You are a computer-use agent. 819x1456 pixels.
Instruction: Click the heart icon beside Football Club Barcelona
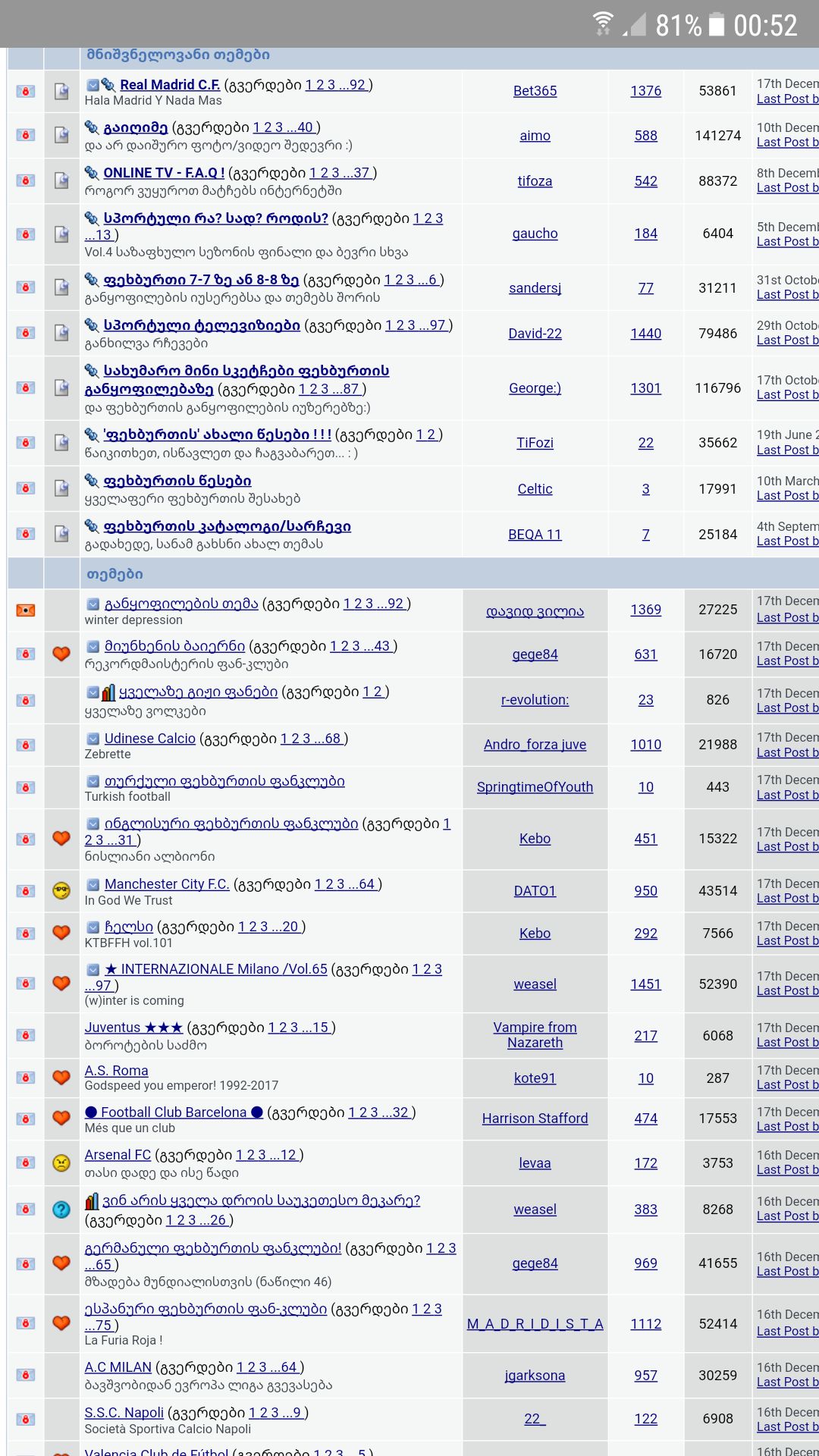pyautogui.click(x=61, y=1118)
